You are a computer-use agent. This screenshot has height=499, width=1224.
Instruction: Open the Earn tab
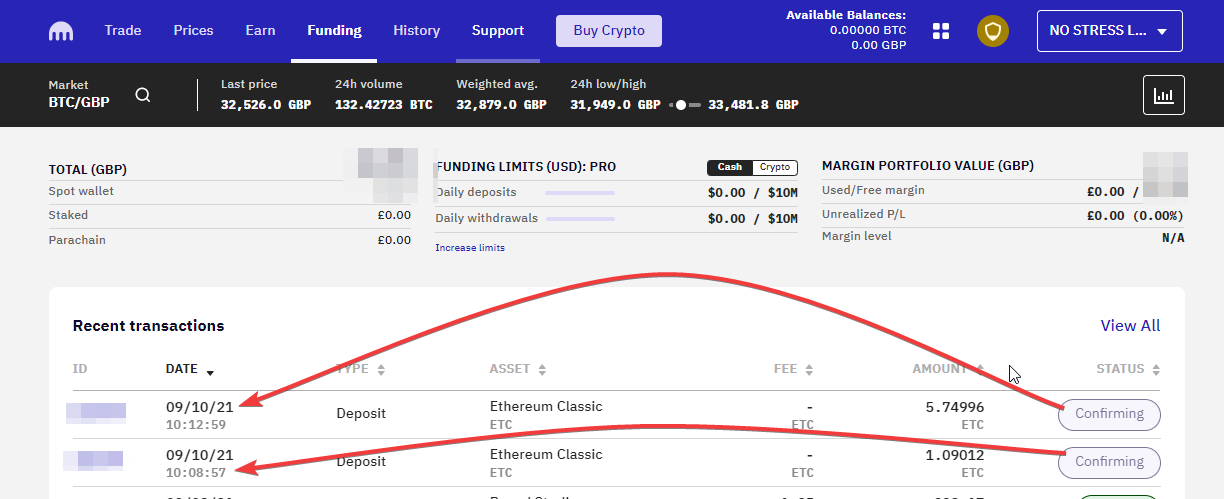click(260, 31)
